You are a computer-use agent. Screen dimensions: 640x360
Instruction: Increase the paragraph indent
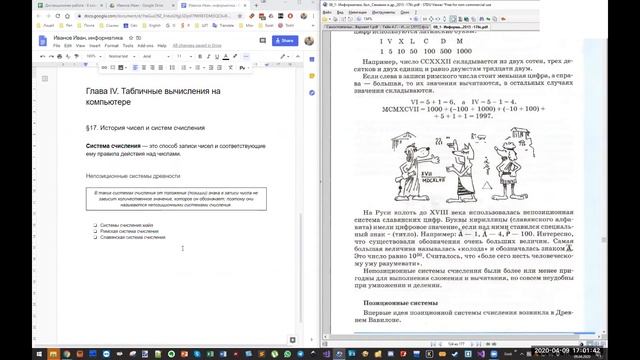point(220,67)
